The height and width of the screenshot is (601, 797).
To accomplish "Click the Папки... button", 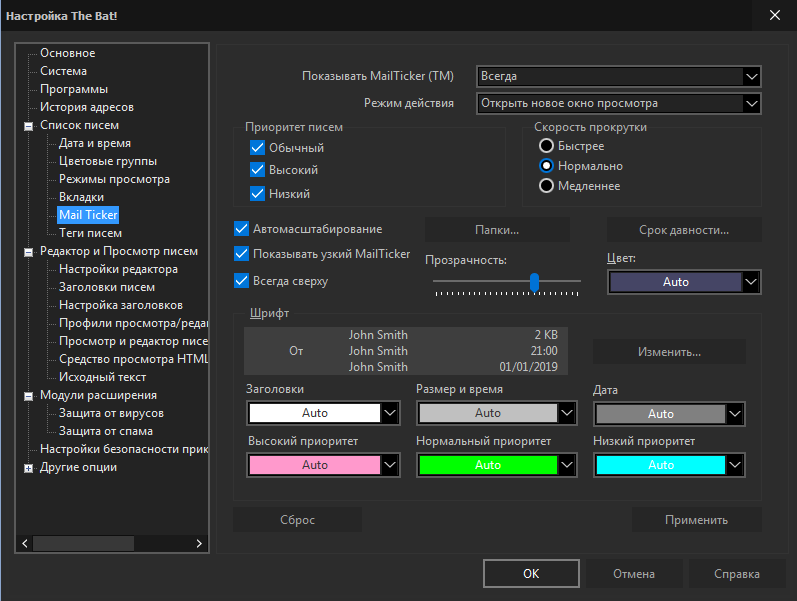I will [497, 230].
